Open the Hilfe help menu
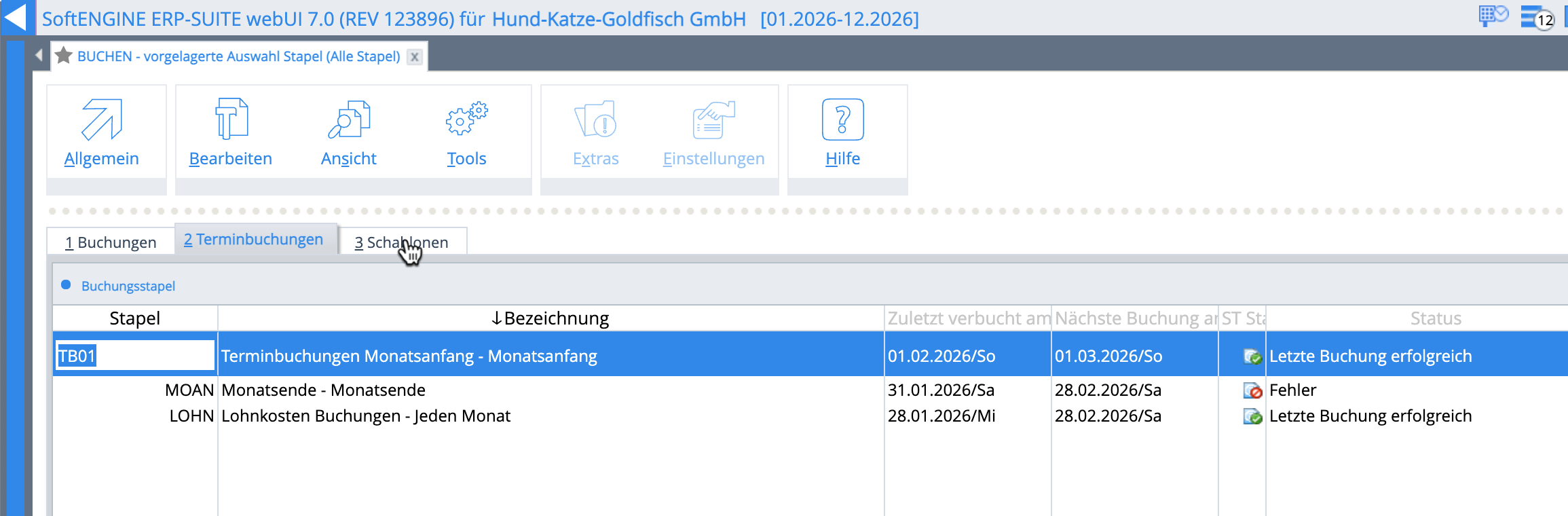This screenshot has width=1568, height=516. (x=842, y=133)
